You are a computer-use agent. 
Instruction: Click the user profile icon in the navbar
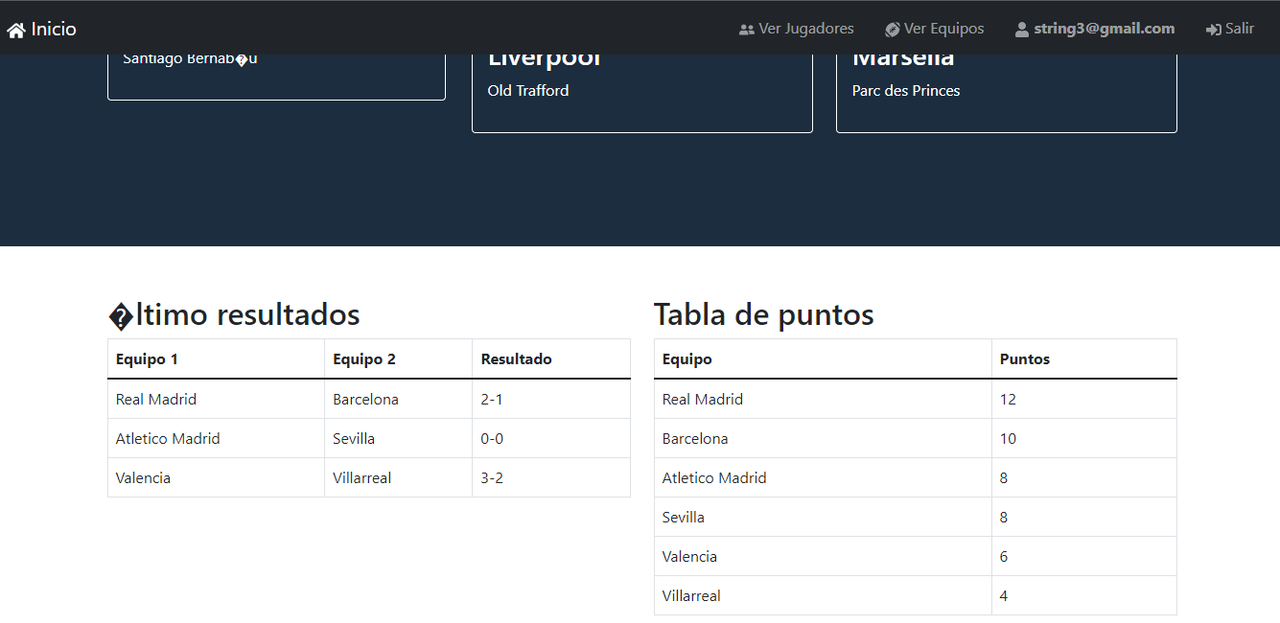1021,28
